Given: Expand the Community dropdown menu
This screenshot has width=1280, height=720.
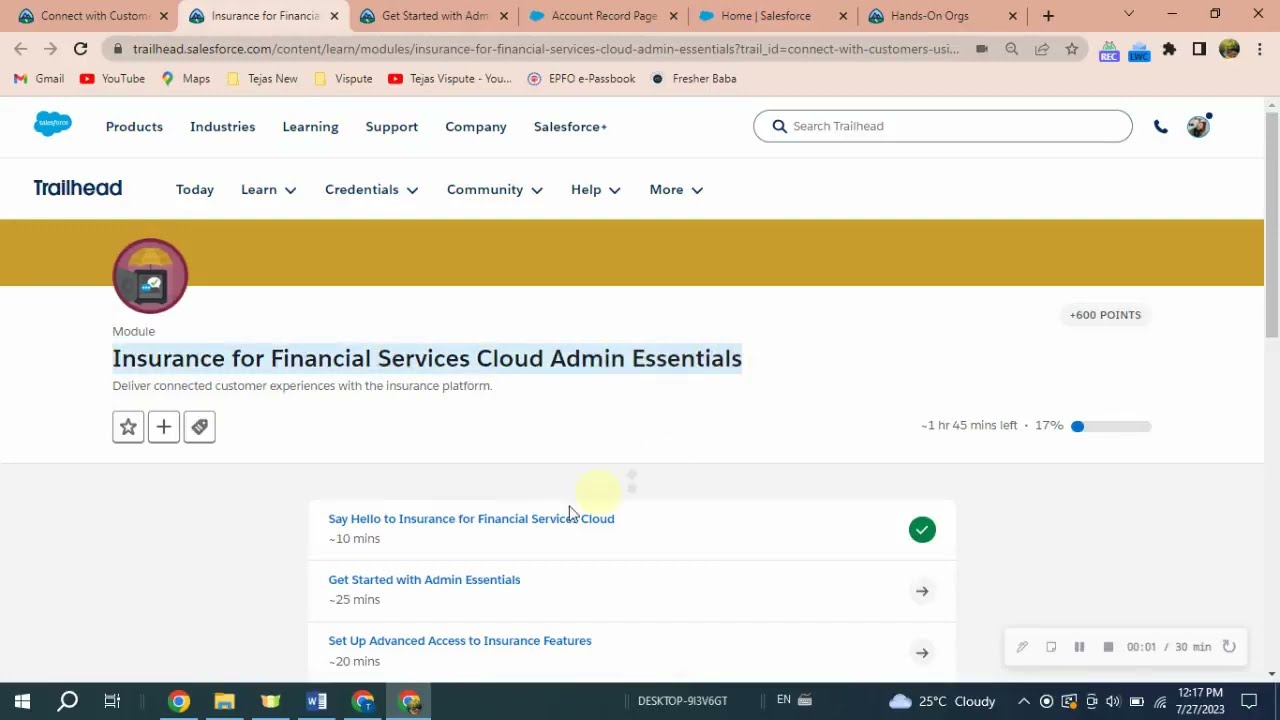Looking at the screenshot, I should 495,189.
